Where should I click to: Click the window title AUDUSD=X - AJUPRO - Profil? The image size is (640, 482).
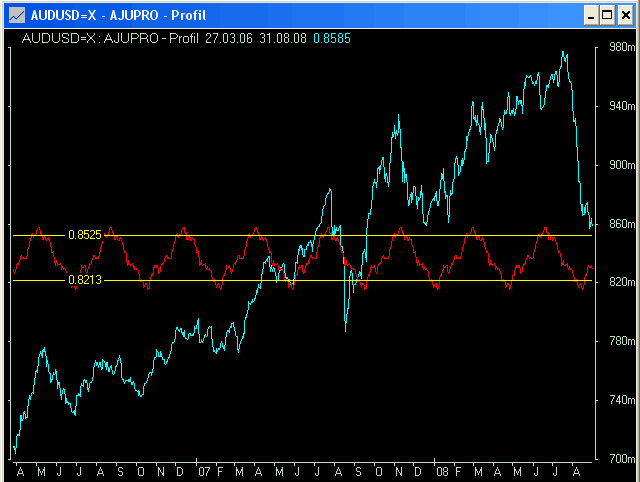[118, 16]
